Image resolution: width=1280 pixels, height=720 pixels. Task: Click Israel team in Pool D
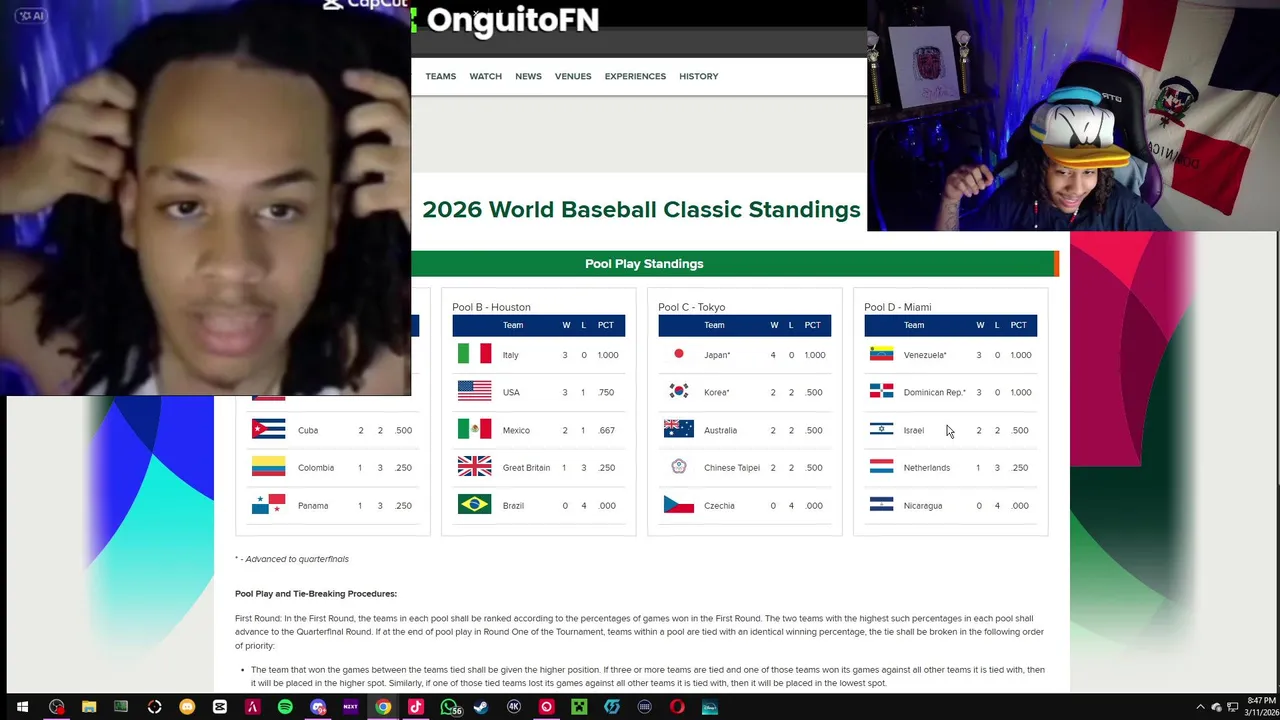pyautogui.click(x=913, y=430)
